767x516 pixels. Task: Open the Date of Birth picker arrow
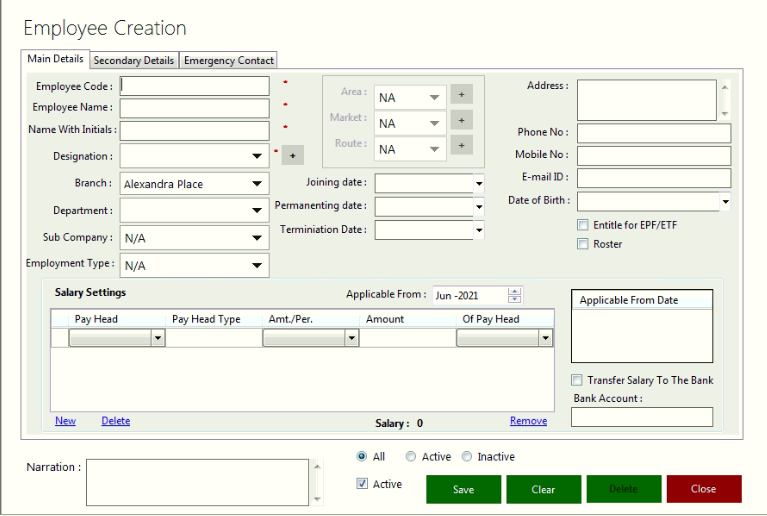725,202
